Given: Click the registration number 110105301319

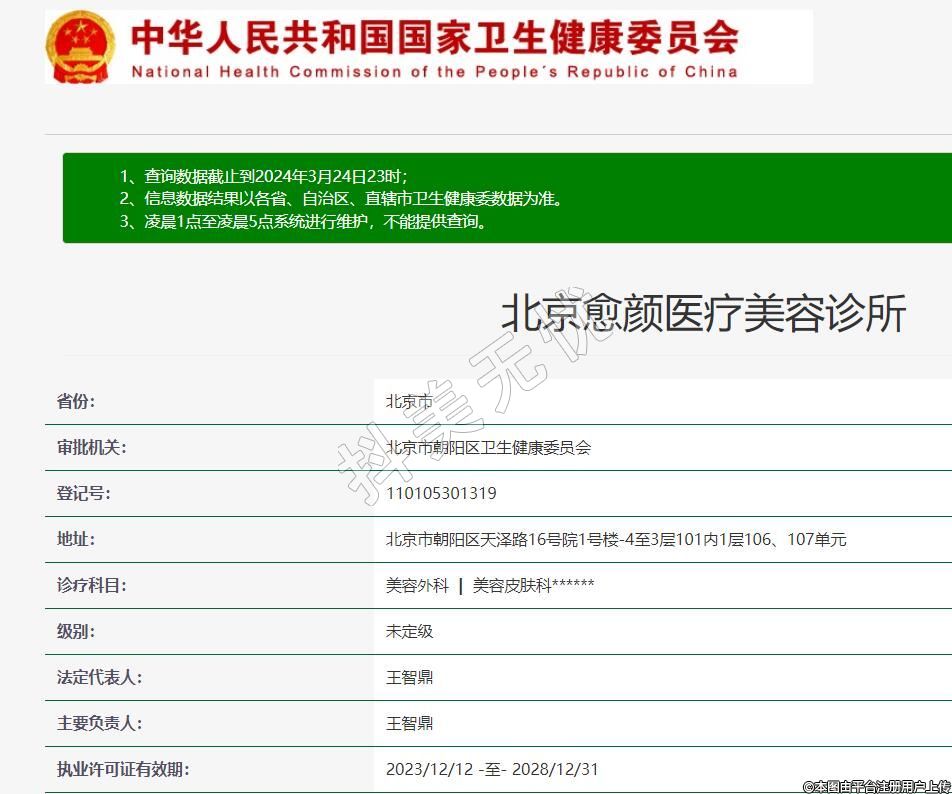Looking at the screenshot, I should [441, 494].
